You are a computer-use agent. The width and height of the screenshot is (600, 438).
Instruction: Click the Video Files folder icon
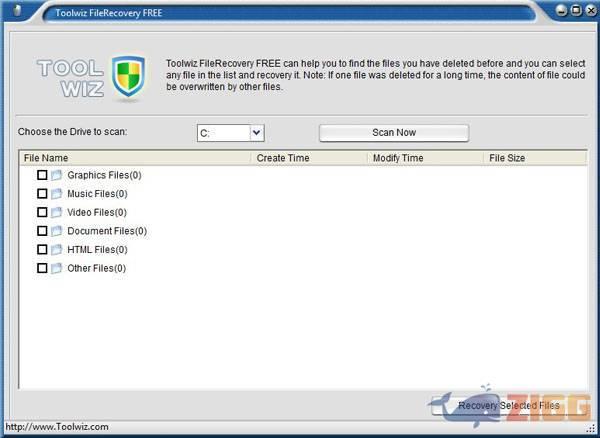pos(56,212)
